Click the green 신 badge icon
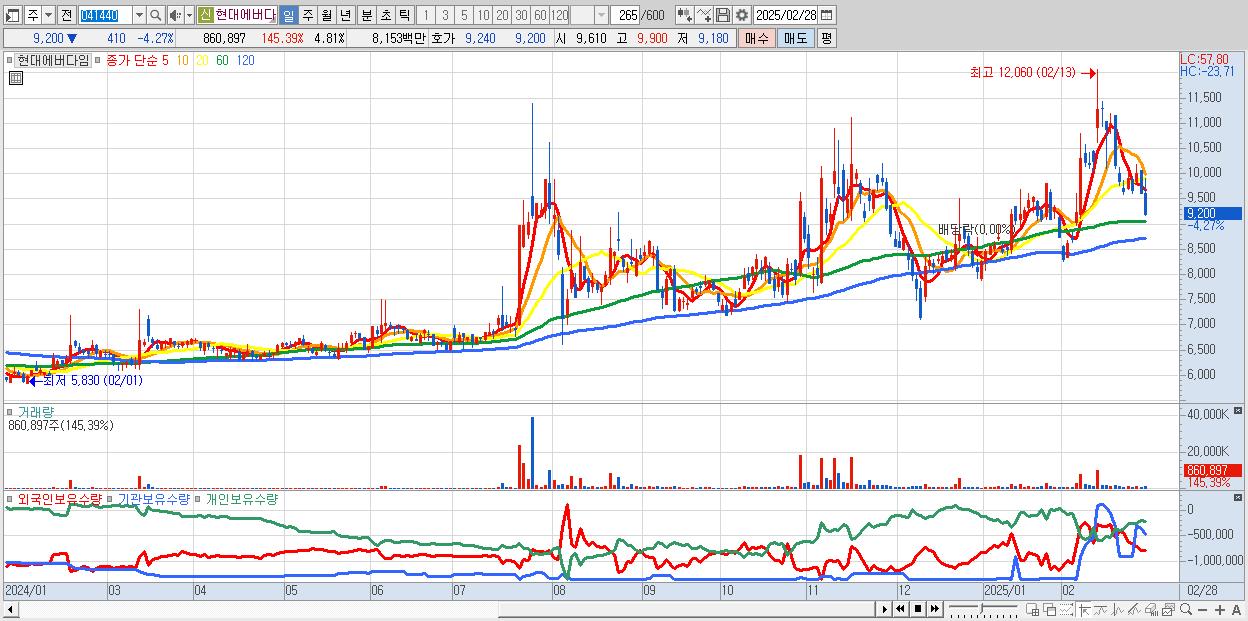1248x621 pixels. 205,15
